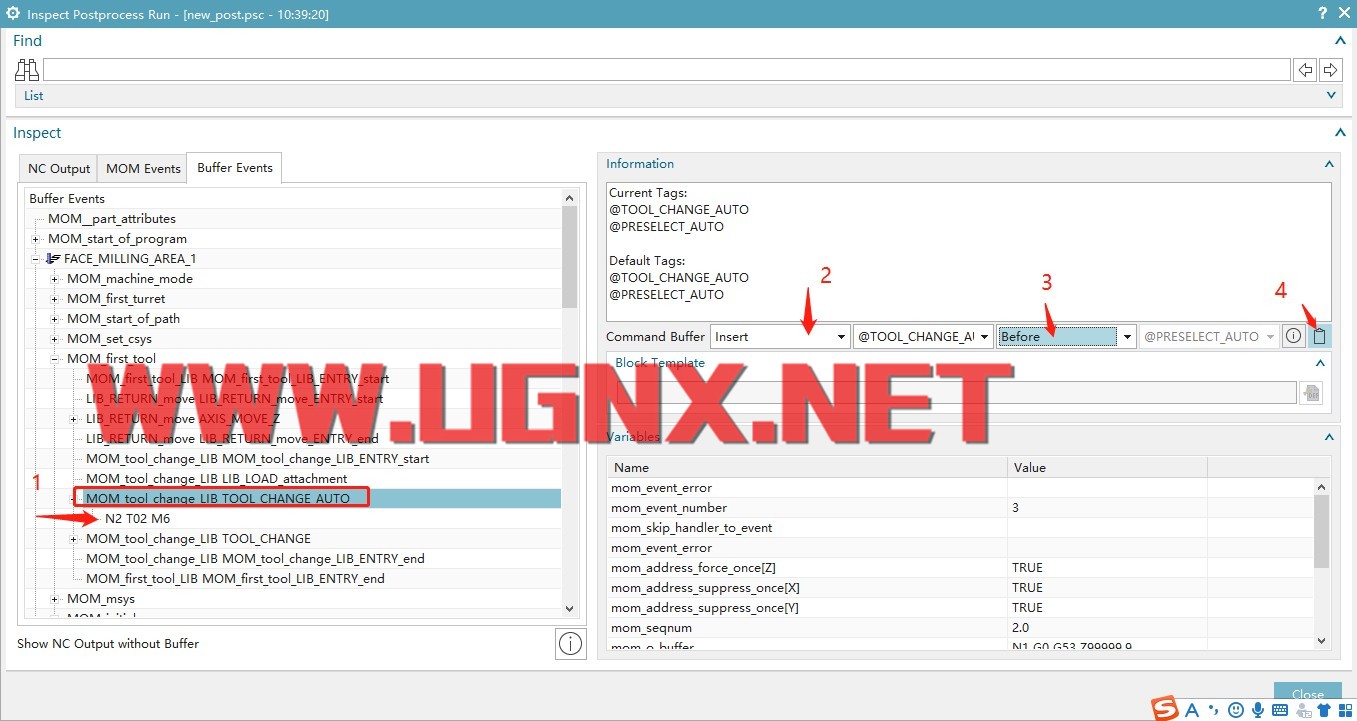Collapse the Block Template group chevron
This screenshot has width=1357, height=721.
pos(1320,363)
